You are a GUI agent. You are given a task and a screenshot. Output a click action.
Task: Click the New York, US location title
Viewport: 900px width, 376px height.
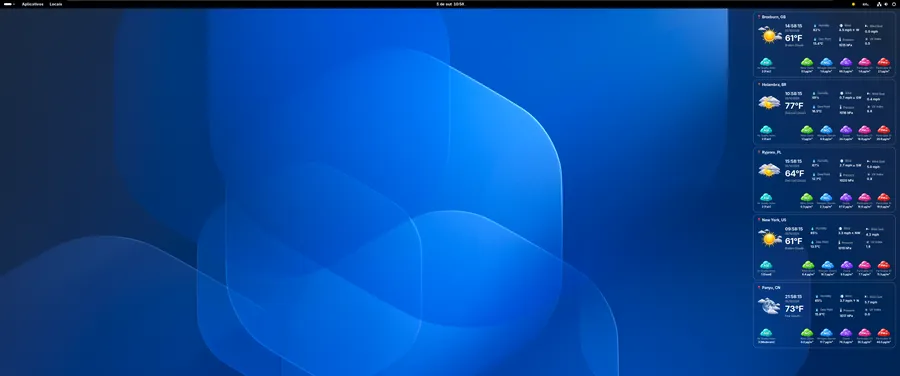(774, 220)
